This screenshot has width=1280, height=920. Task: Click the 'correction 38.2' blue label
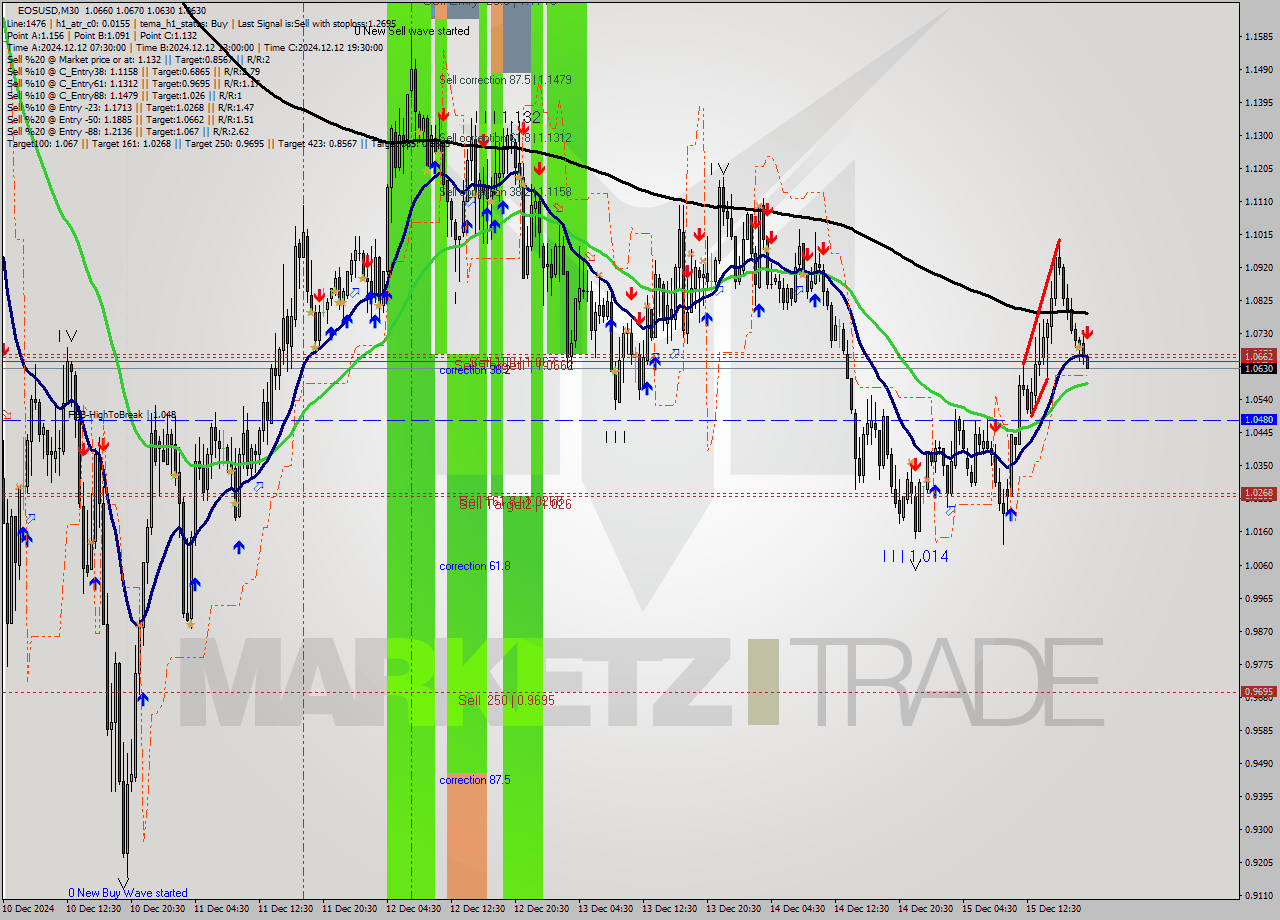tap(474, 370)
